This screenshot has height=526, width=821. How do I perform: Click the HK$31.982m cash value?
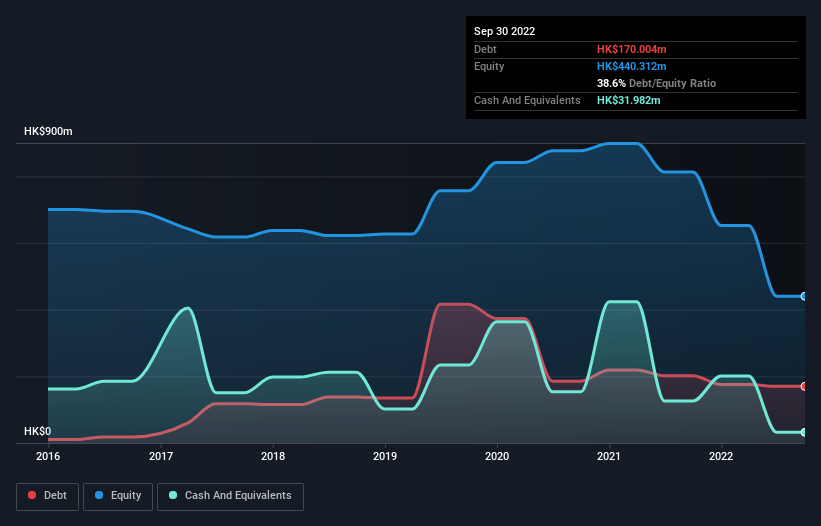coord(628,100)
